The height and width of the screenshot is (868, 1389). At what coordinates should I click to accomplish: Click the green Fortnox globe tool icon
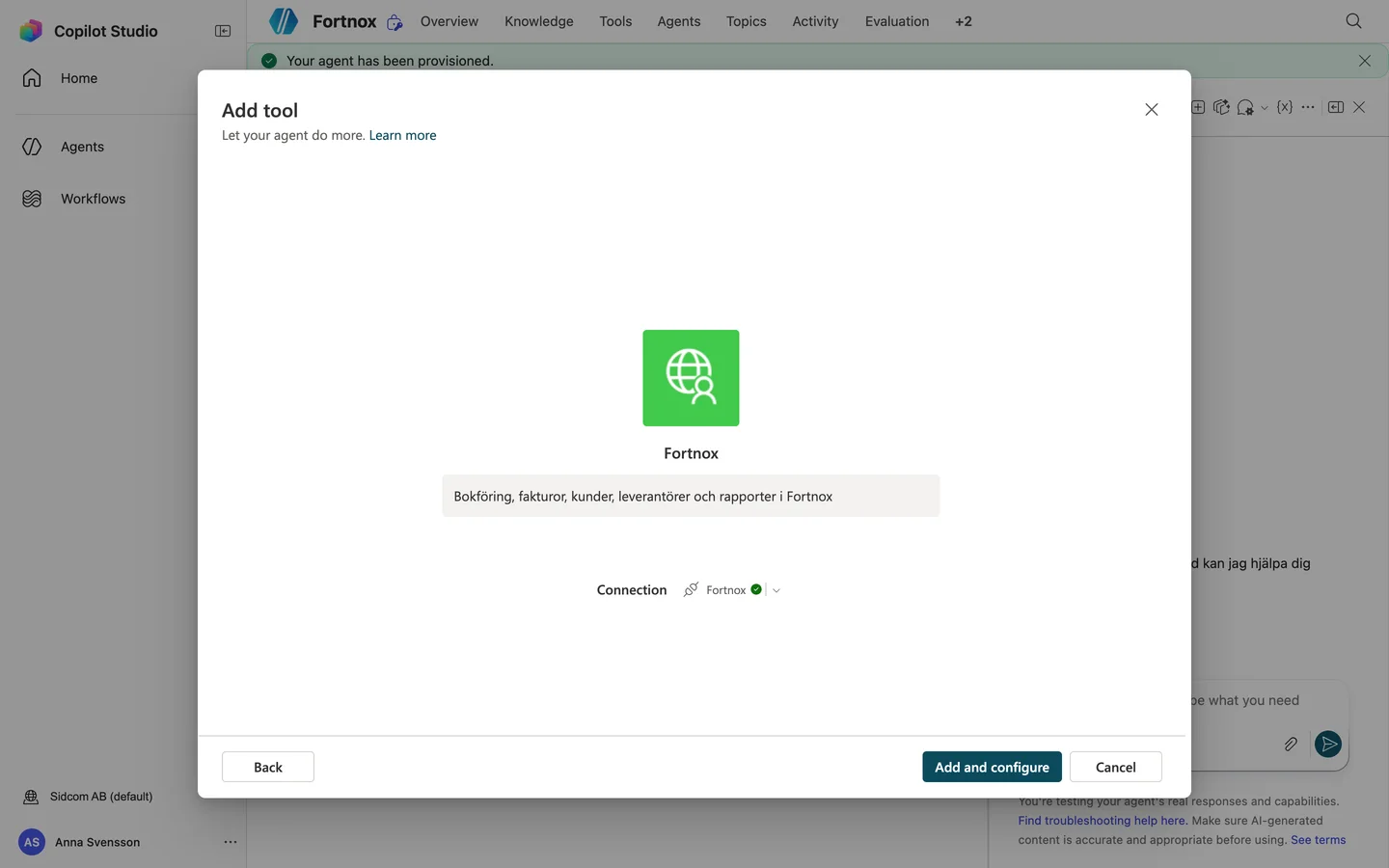[691, 378]
